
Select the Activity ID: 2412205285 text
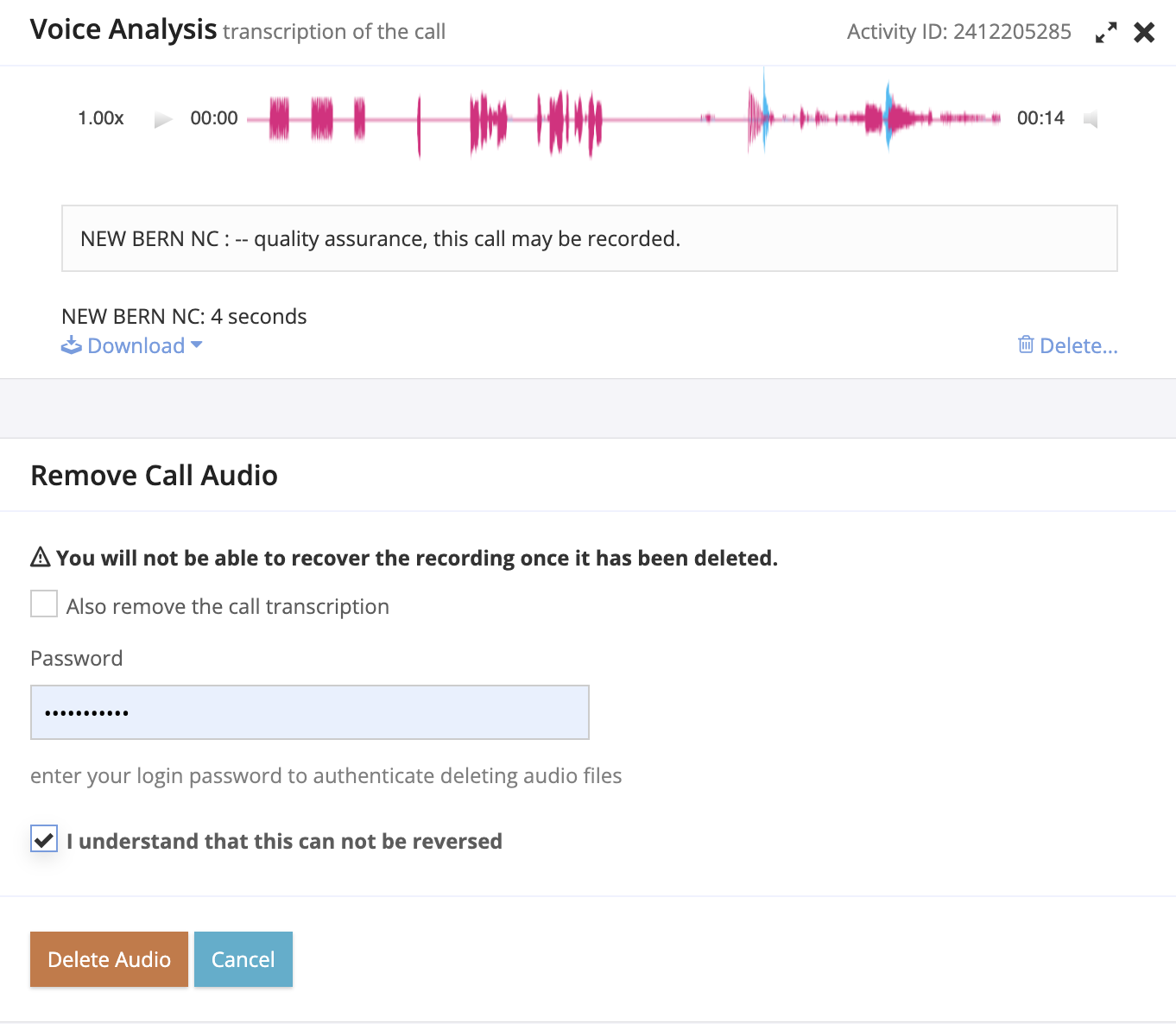[958, 32]
